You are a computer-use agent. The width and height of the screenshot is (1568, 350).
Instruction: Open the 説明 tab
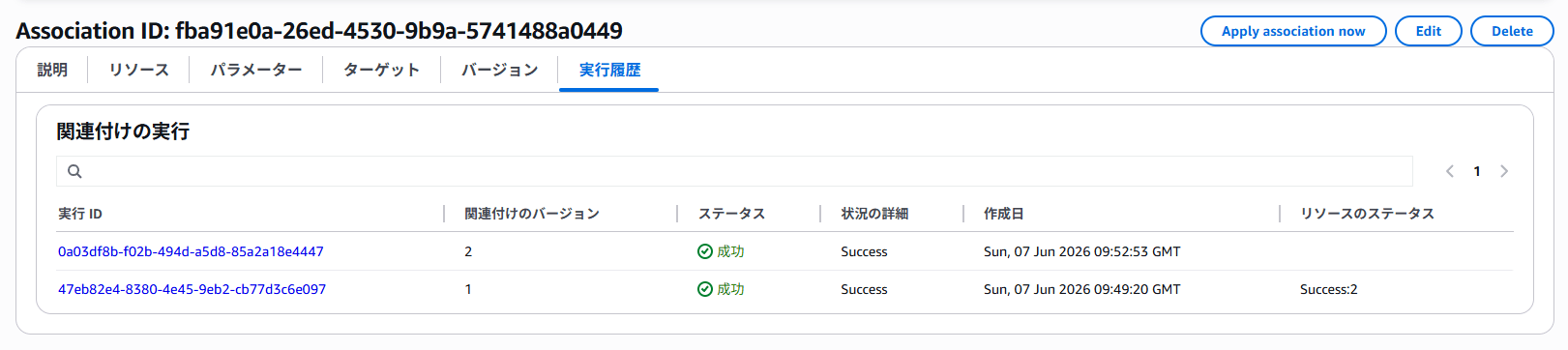[52, 70]
